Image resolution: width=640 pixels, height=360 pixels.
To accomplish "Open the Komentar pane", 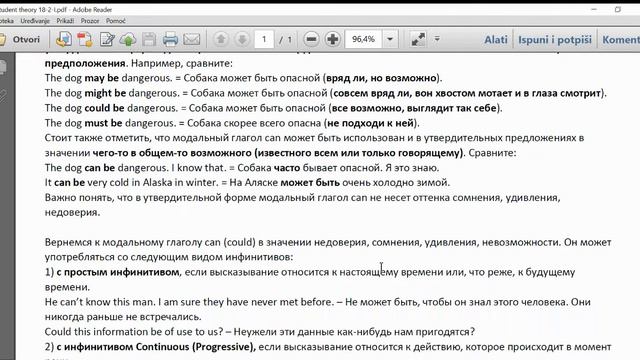I will (x=621, y=40).
